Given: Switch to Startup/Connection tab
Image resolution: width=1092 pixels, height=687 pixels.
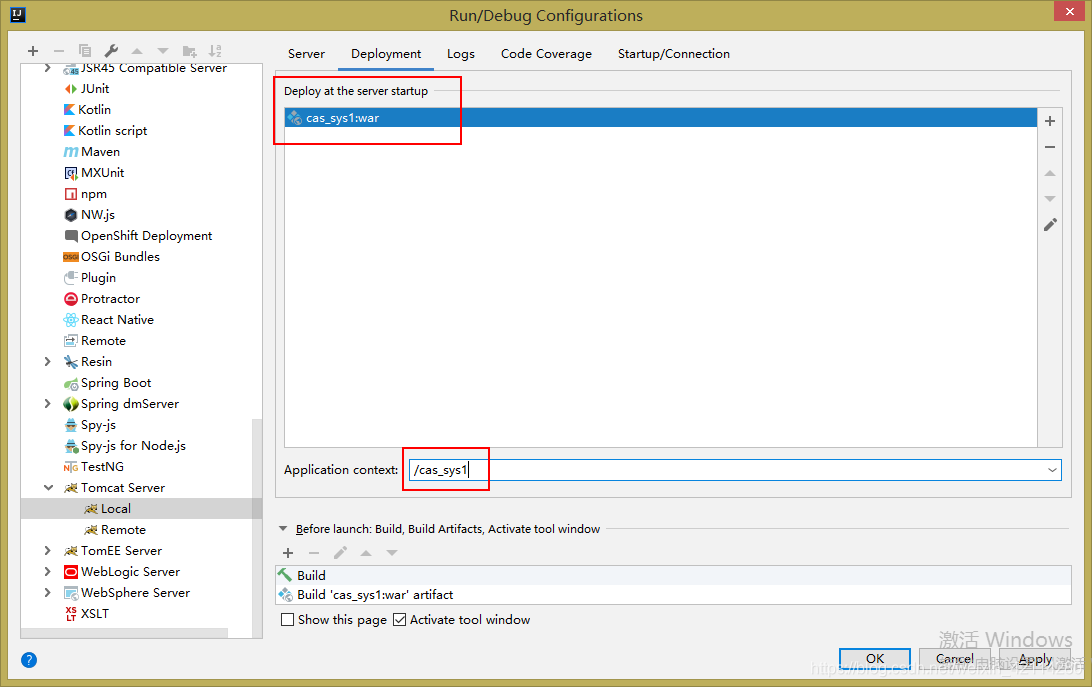Looking at the screenshot, I should tap(673, 54).
